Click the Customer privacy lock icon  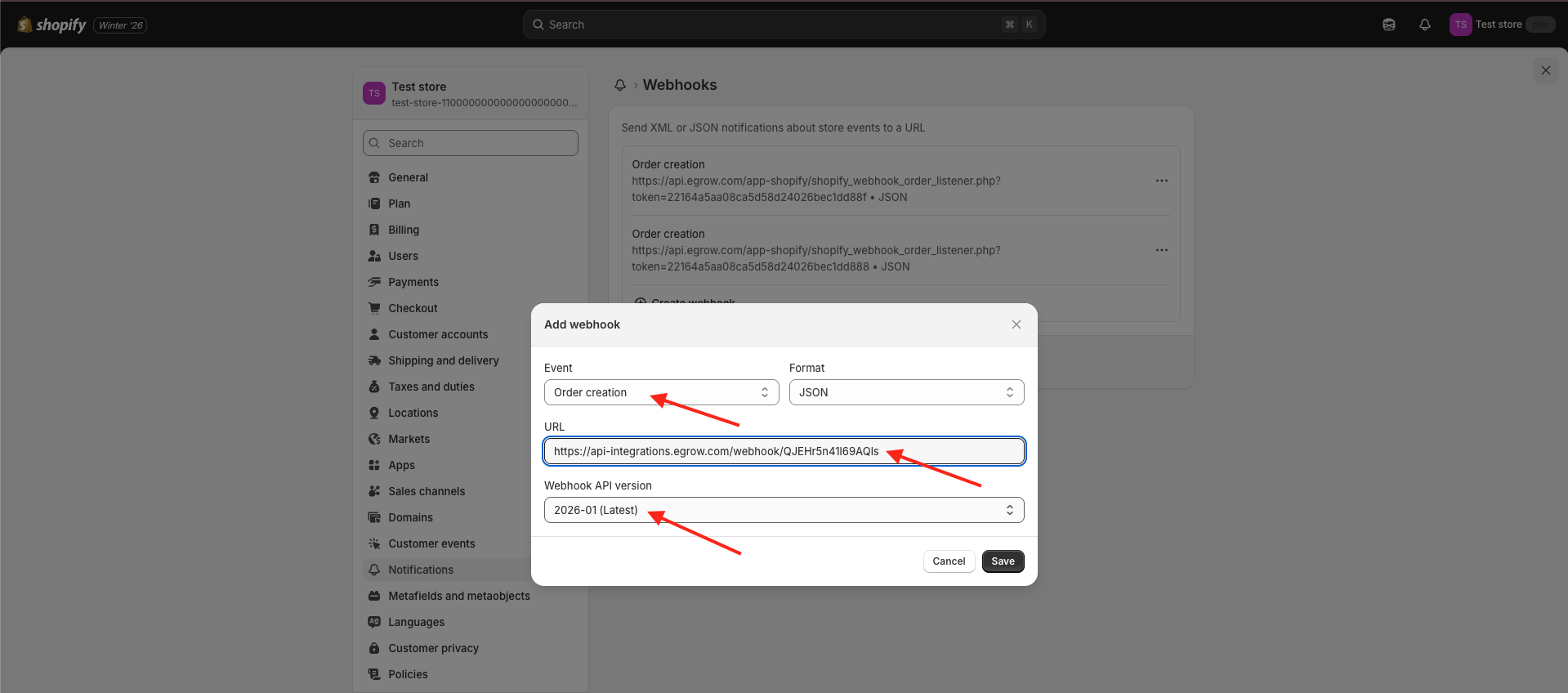374,648
